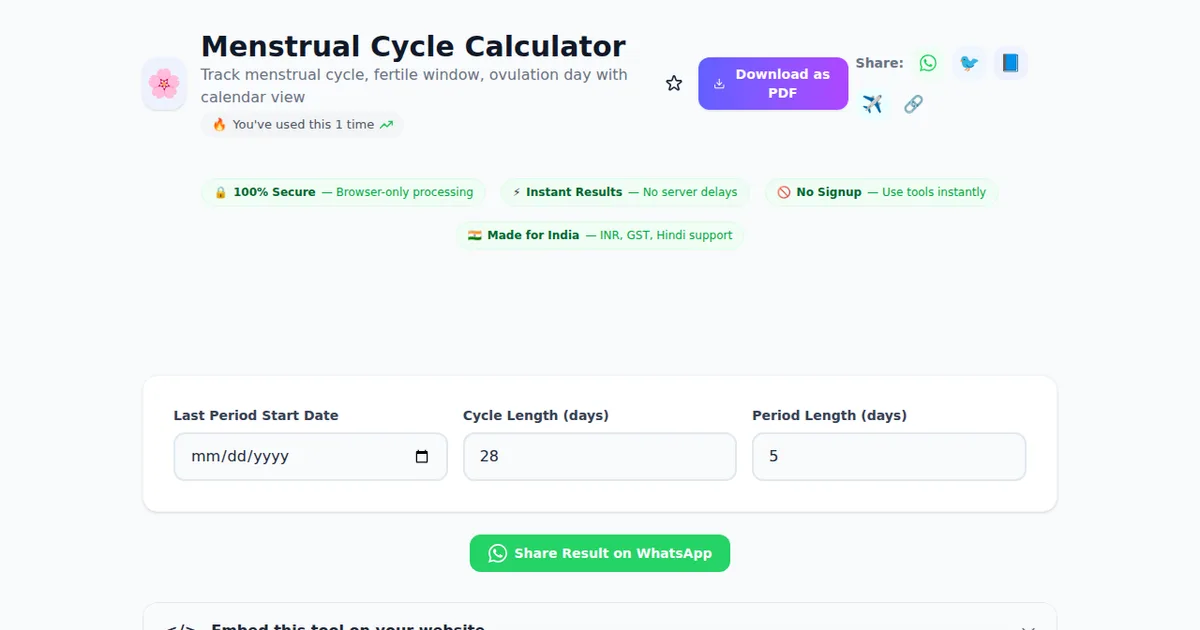Click the cherry blossom logo icon
This screenshot has width=1200, height=630.
pos(164,84)
